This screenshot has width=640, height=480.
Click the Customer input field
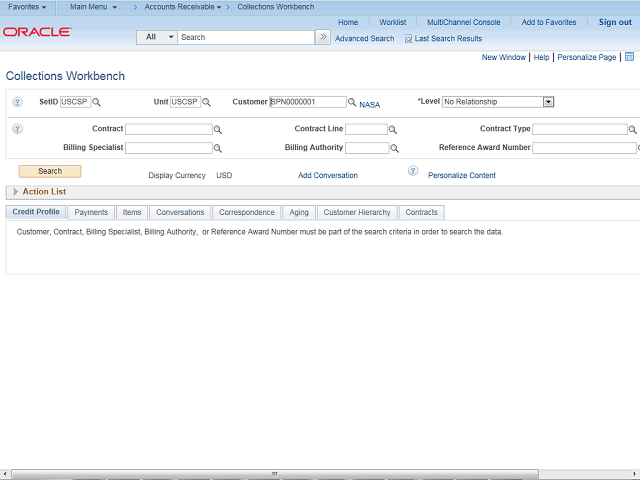point(308,102)
